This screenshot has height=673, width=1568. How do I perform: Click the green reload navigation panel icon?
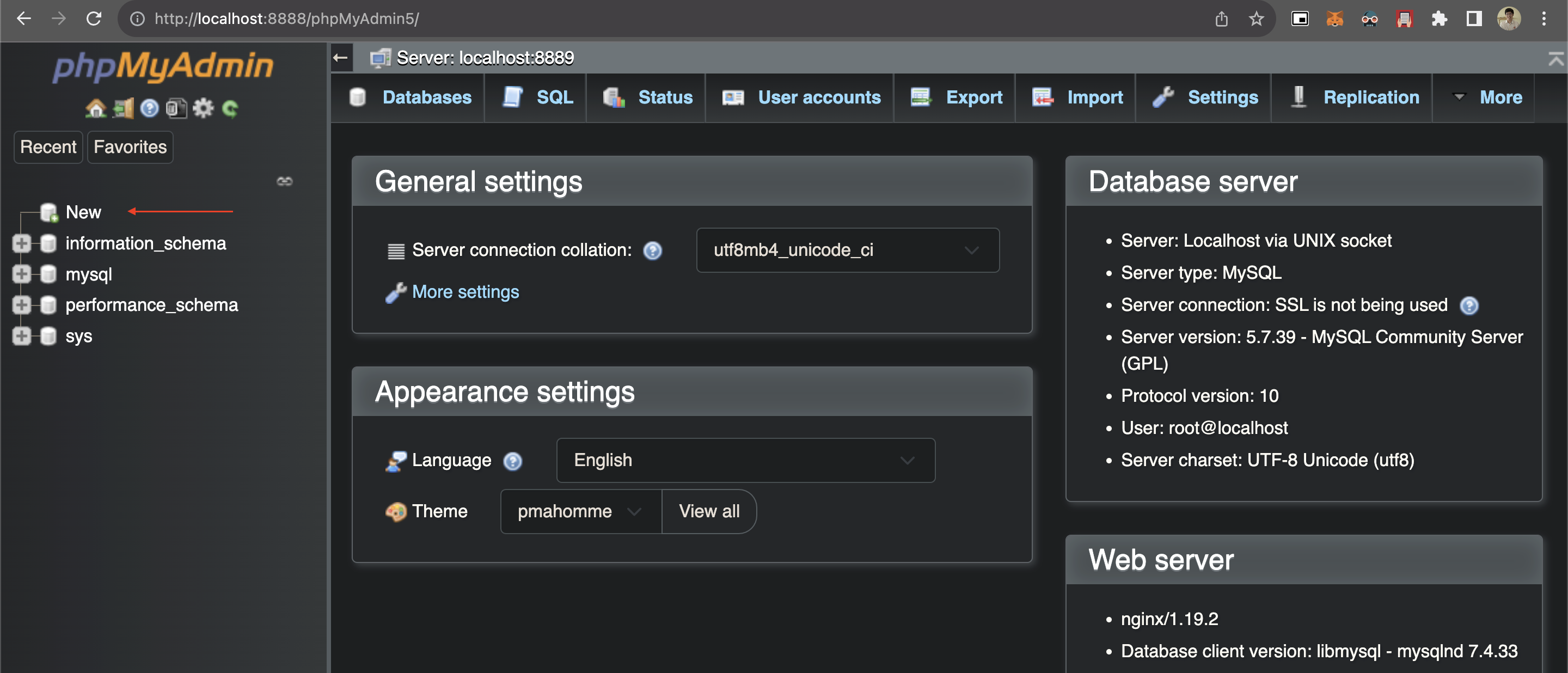[x=230, y=108]
